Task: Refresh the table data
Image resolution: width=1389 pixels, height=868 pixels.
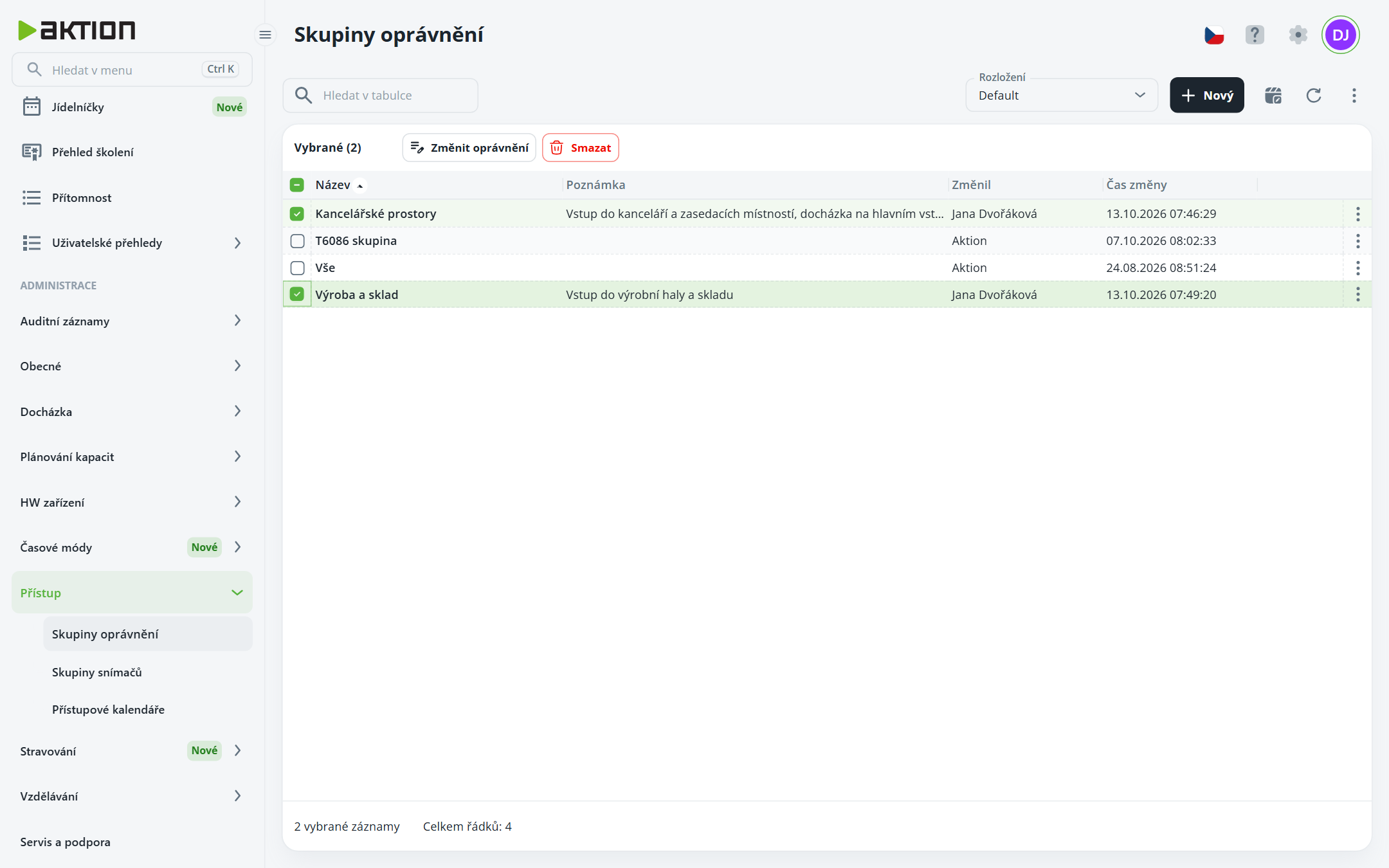Action: point(1314,95)
